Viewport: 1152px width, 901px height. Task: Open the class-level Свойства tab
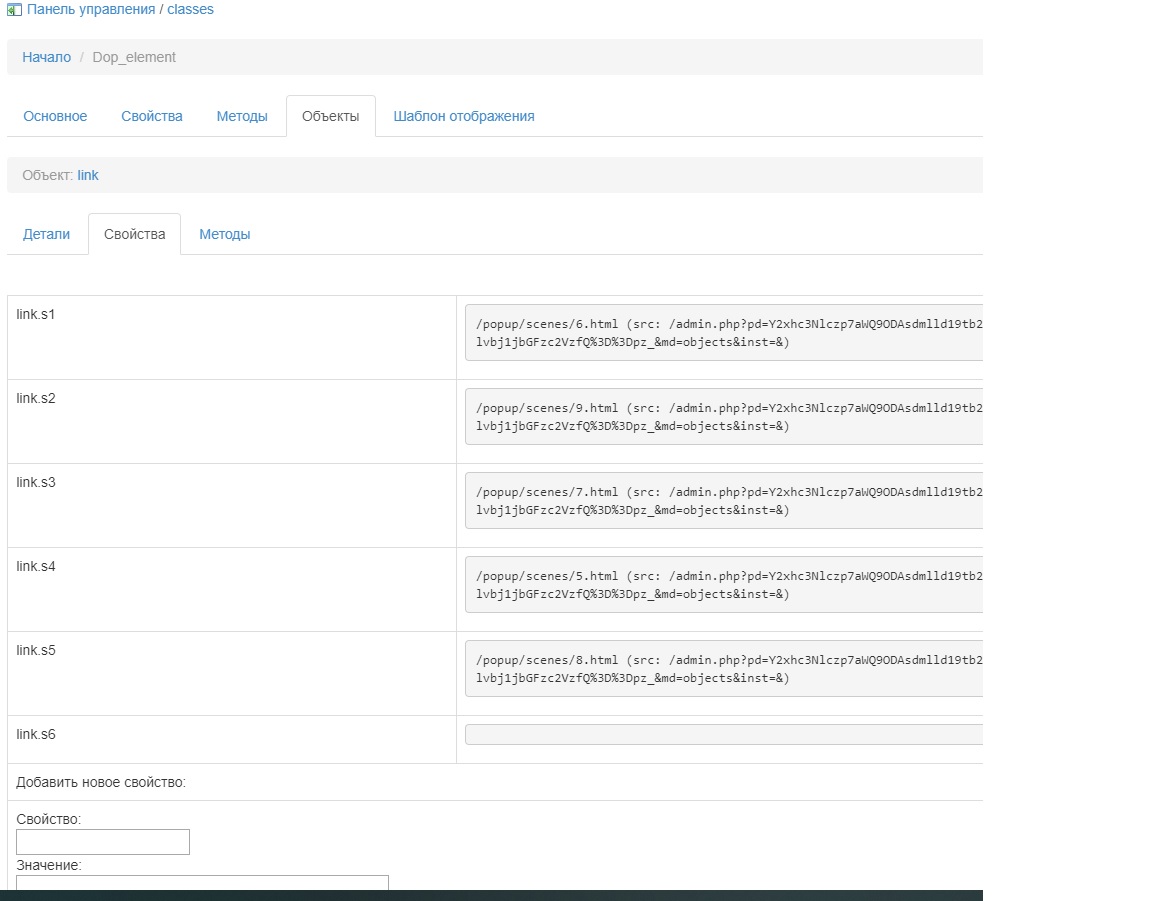[152, 116]
